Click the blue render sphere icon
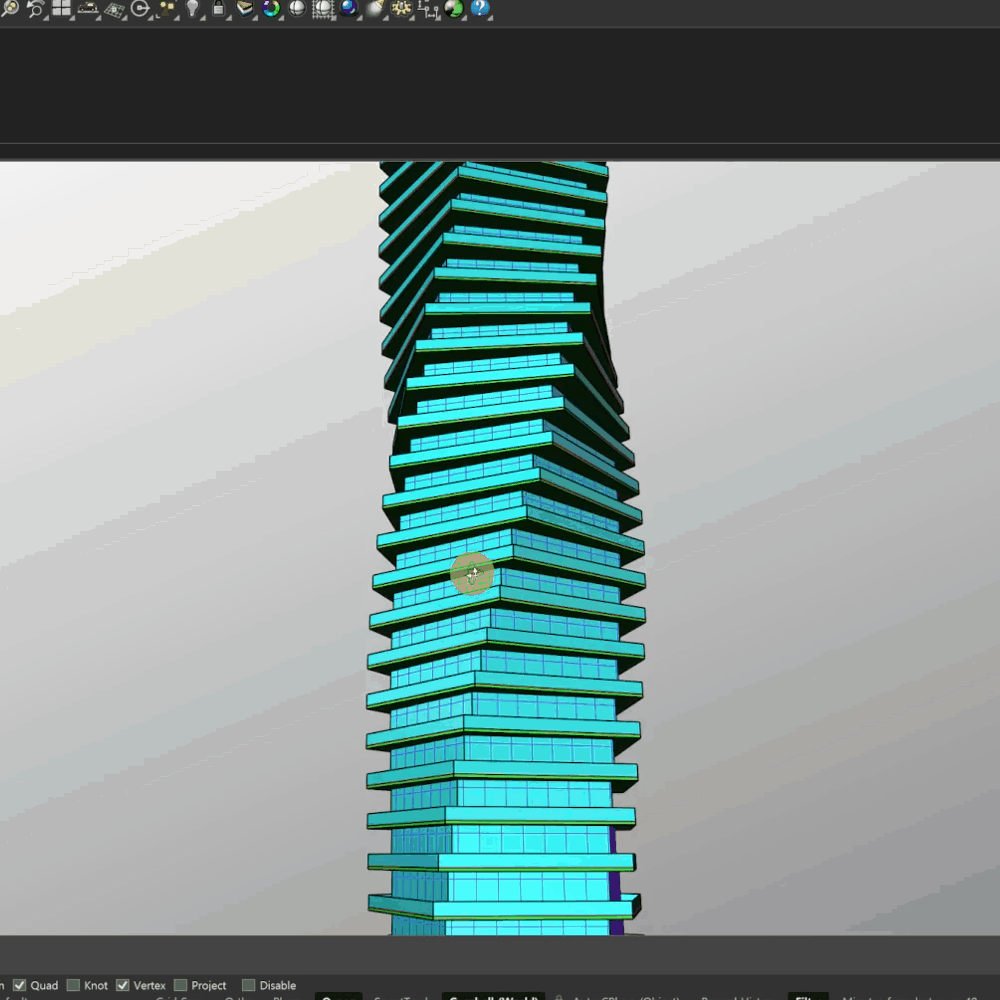The width and height of the screenshot is (1000, 1000). coord(349,9)
